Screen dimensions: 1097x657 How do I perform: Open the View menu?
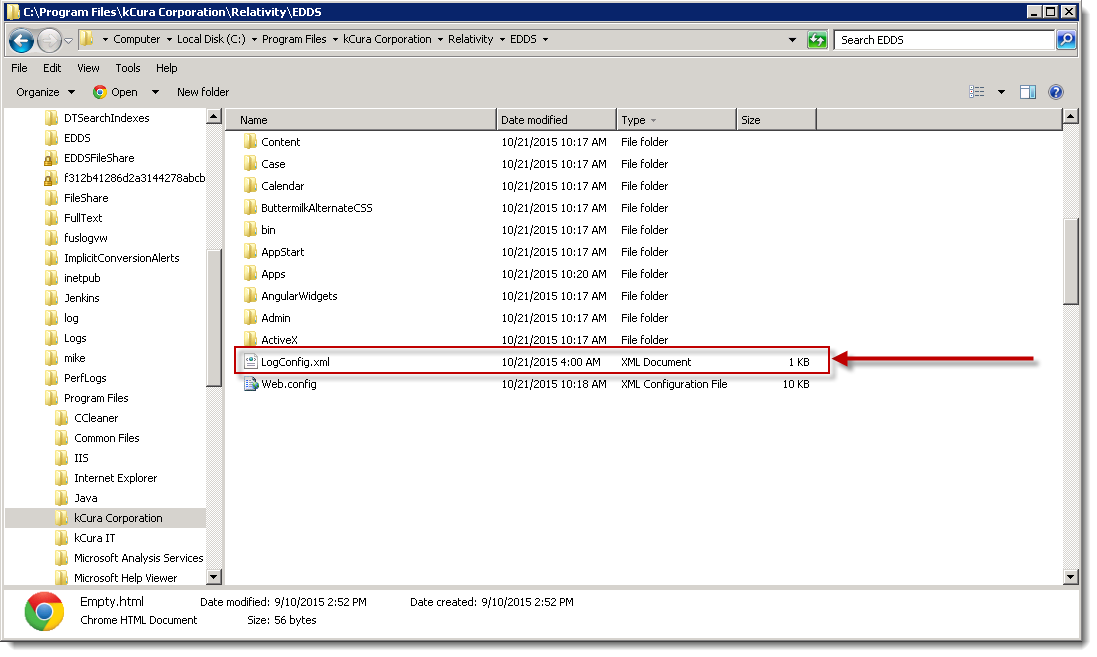pos(88,68)
